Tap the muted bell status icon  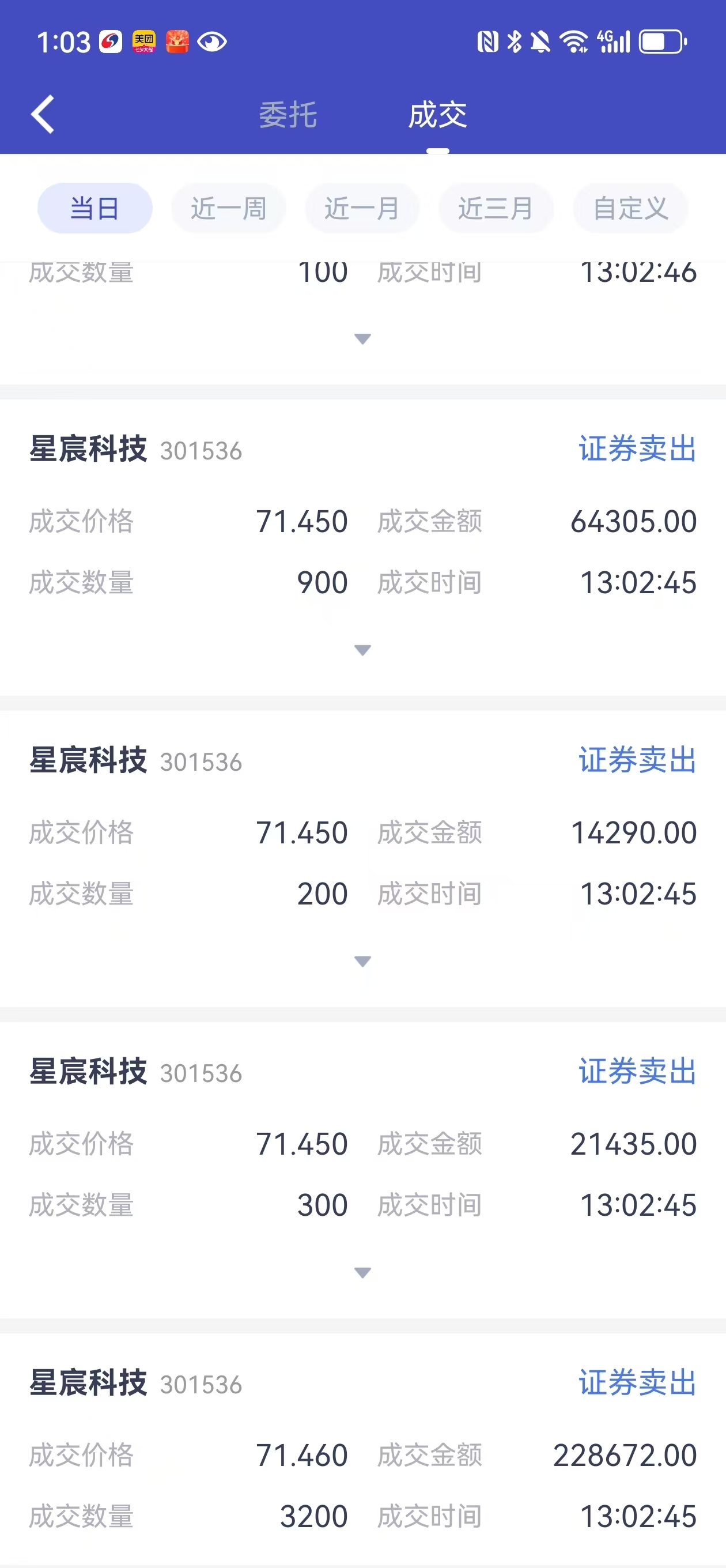(540, 42)
